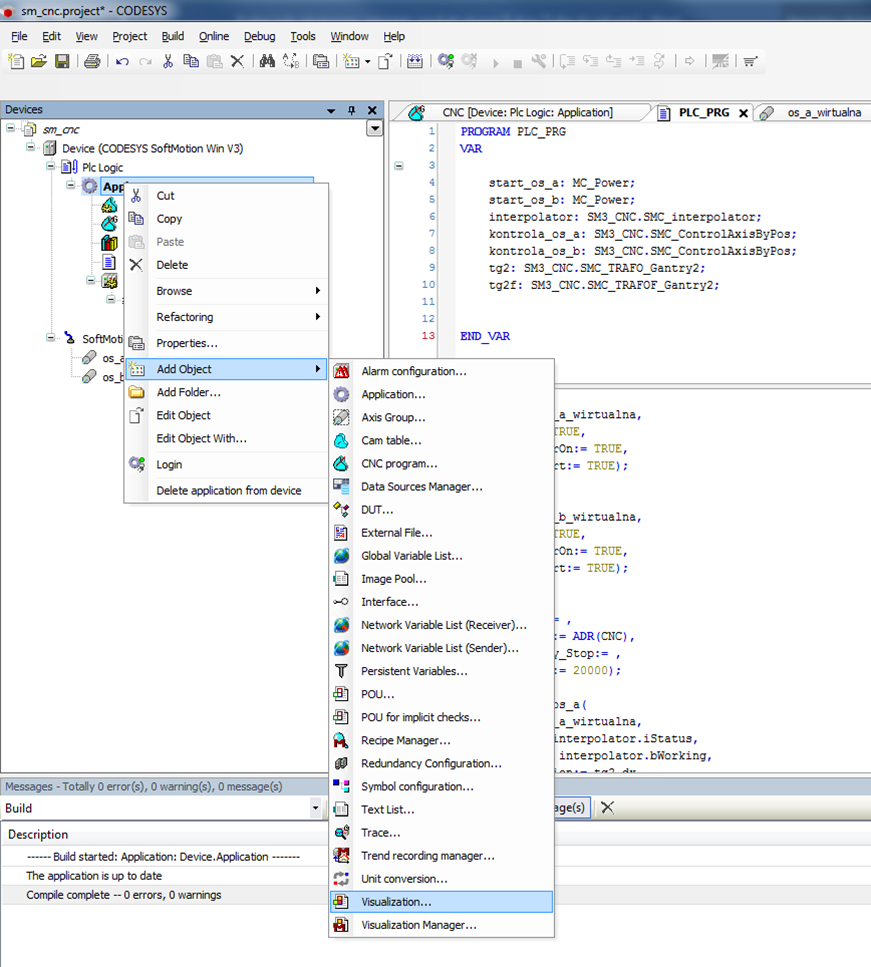Viewport: 871px width, 967px height.
Task: Click the Open Project folder toolbar icon
Action: tap(39, 61)
